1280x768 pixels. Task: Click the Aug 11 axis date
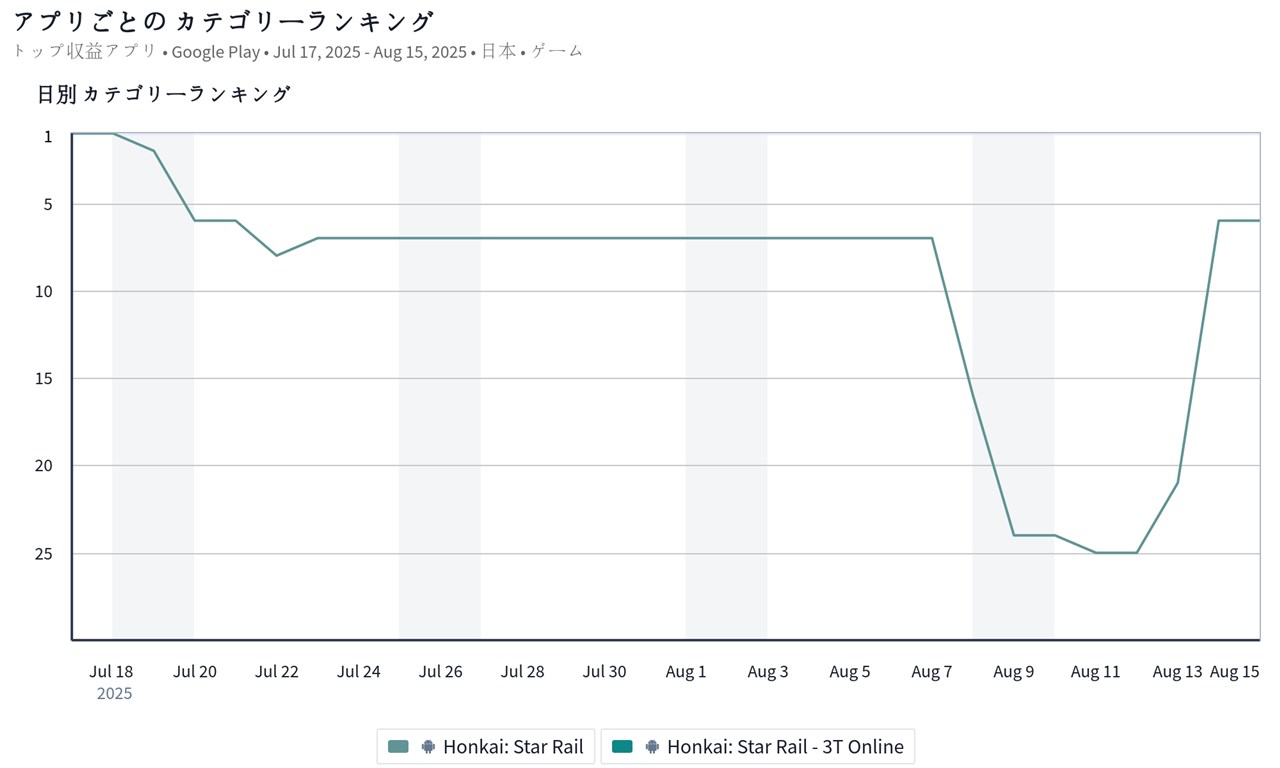1095,671
